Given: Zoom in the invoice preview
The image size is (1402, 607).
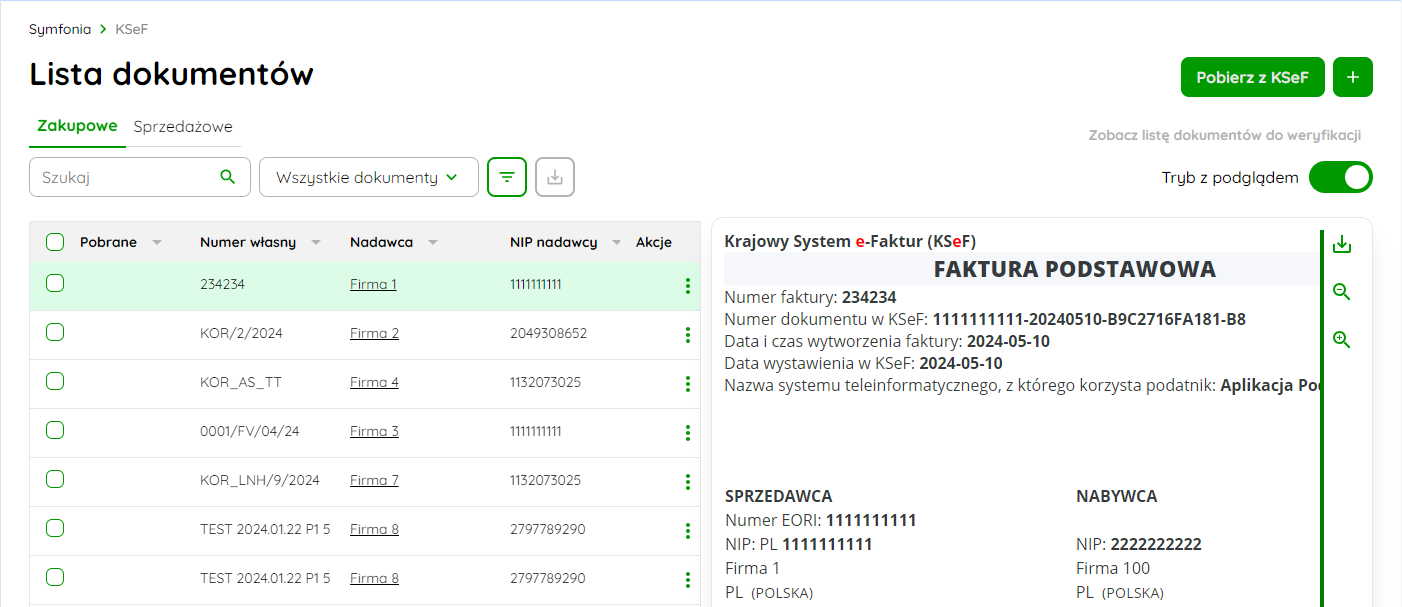Looking at the screenshot, I should (x=1342, y=340).
